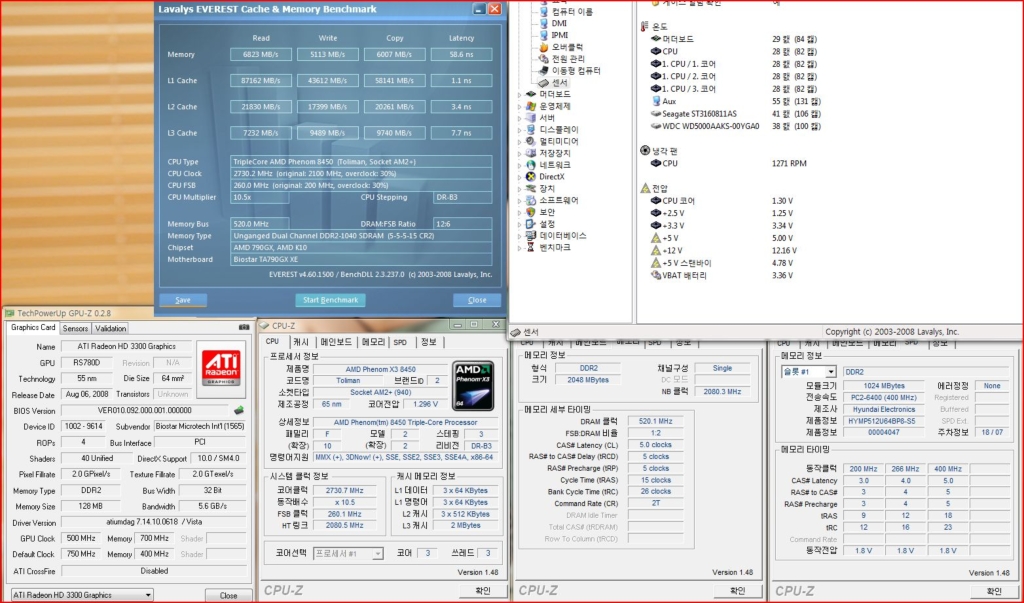Click 확인 in the CPU-Z memory window
Screen dimensions: 1024x603
click(737, 590)
